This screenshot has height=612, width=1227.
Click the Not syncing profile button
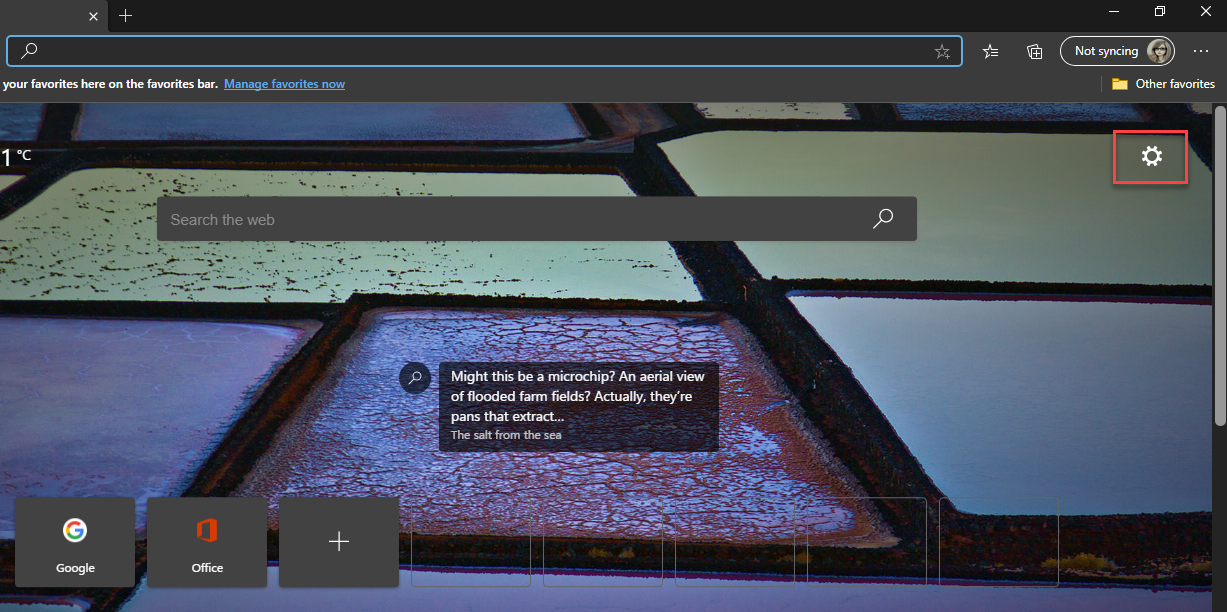pos(1117,51)
